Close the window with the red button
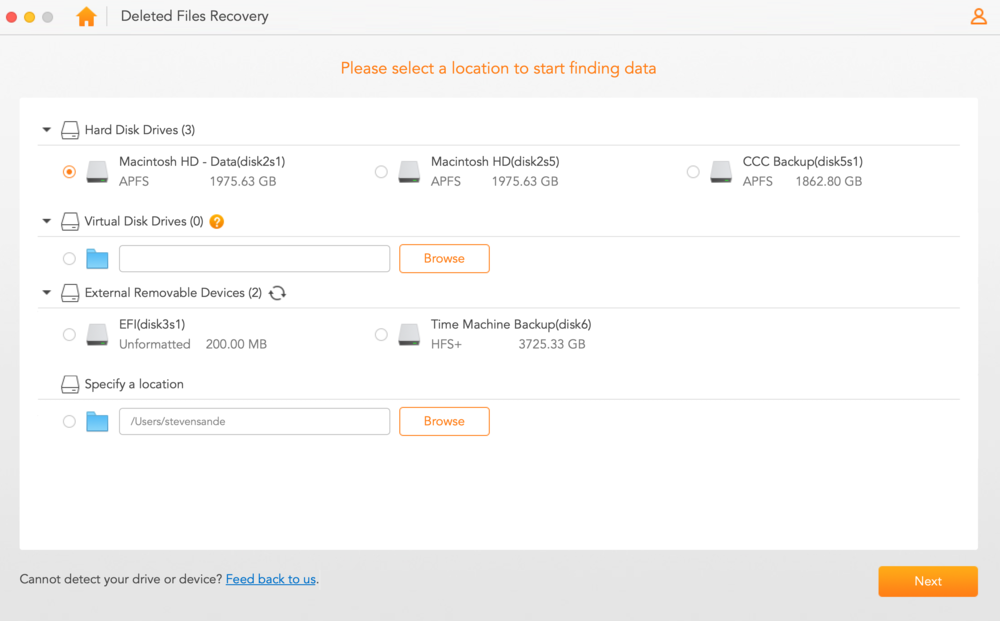 pyautogui.click(x=11, y=17)
